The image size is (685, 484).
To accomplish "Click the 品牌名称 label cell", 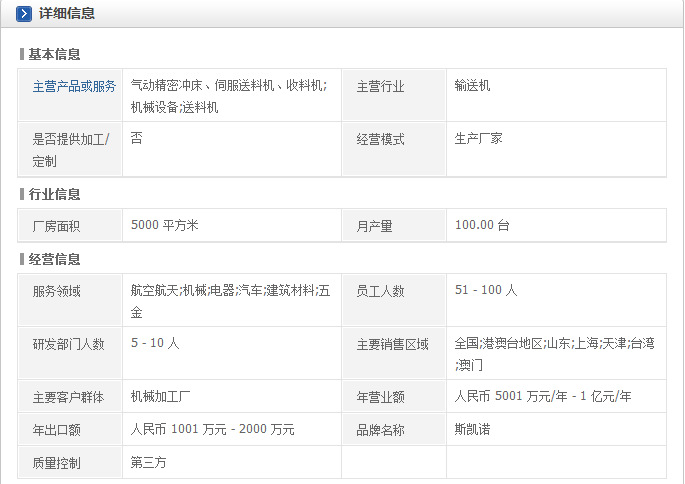I will (394, 429).
